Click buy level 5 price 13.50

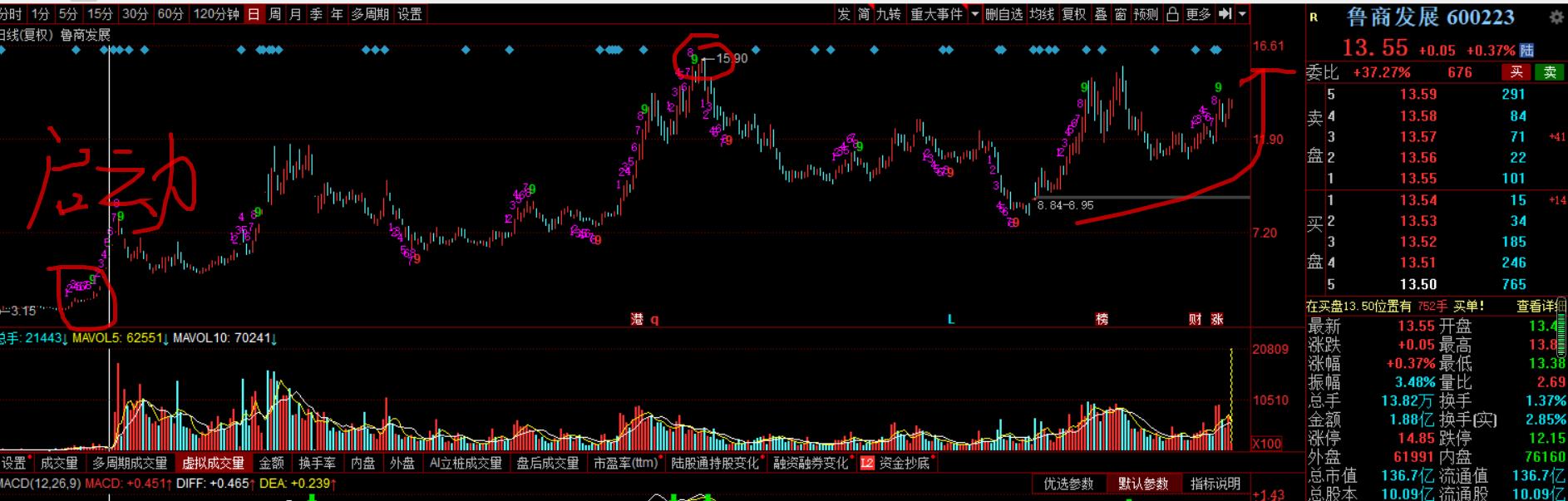pos(1418,284)
